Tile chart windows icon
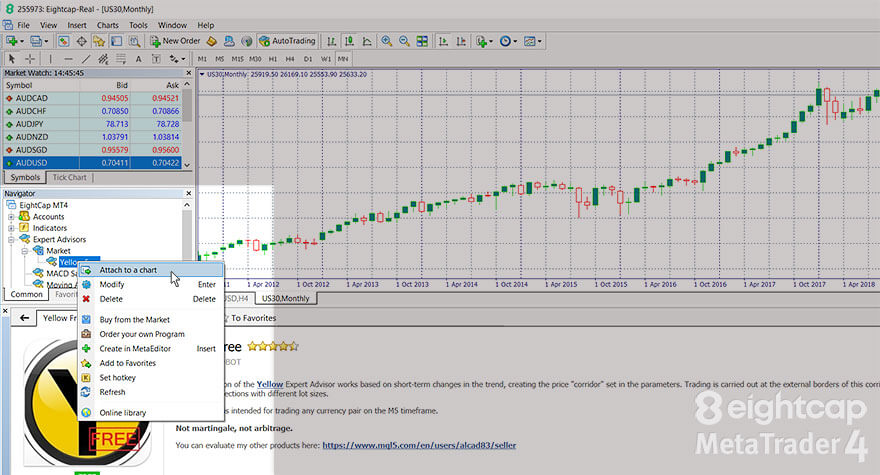 point(422,41)
